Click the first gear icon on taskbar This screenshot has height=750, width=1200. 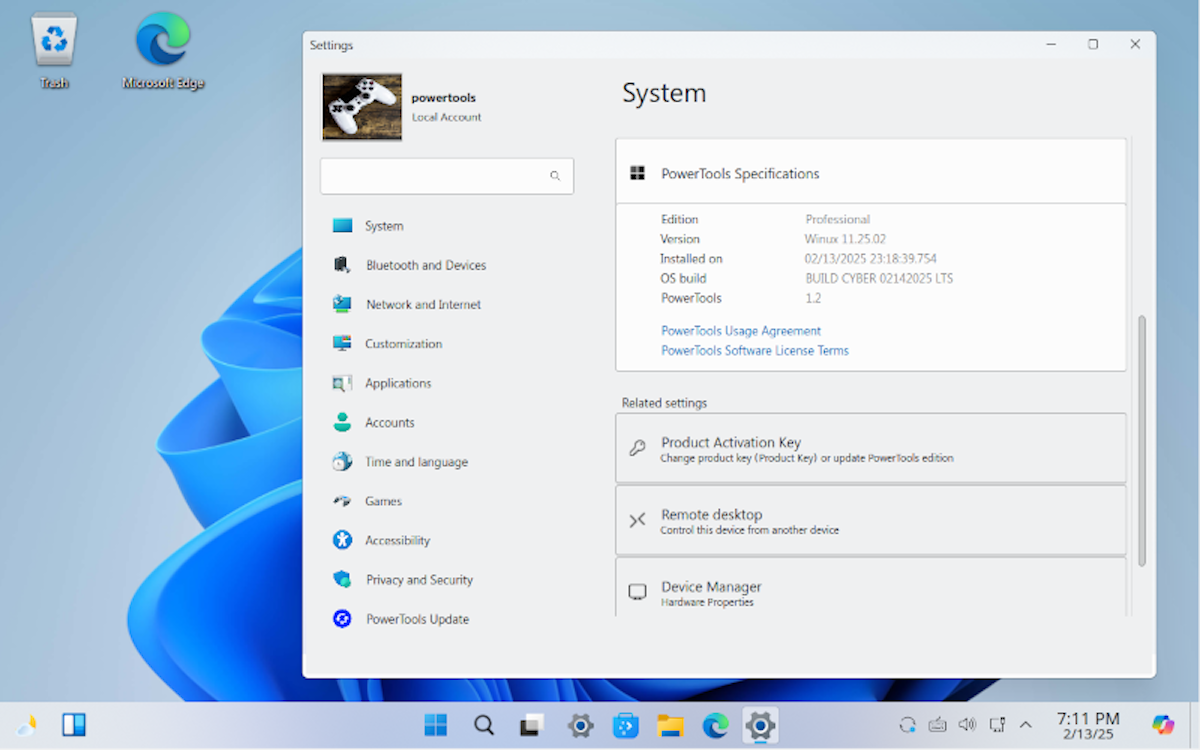pyautogui.click(x=580, y=726)
